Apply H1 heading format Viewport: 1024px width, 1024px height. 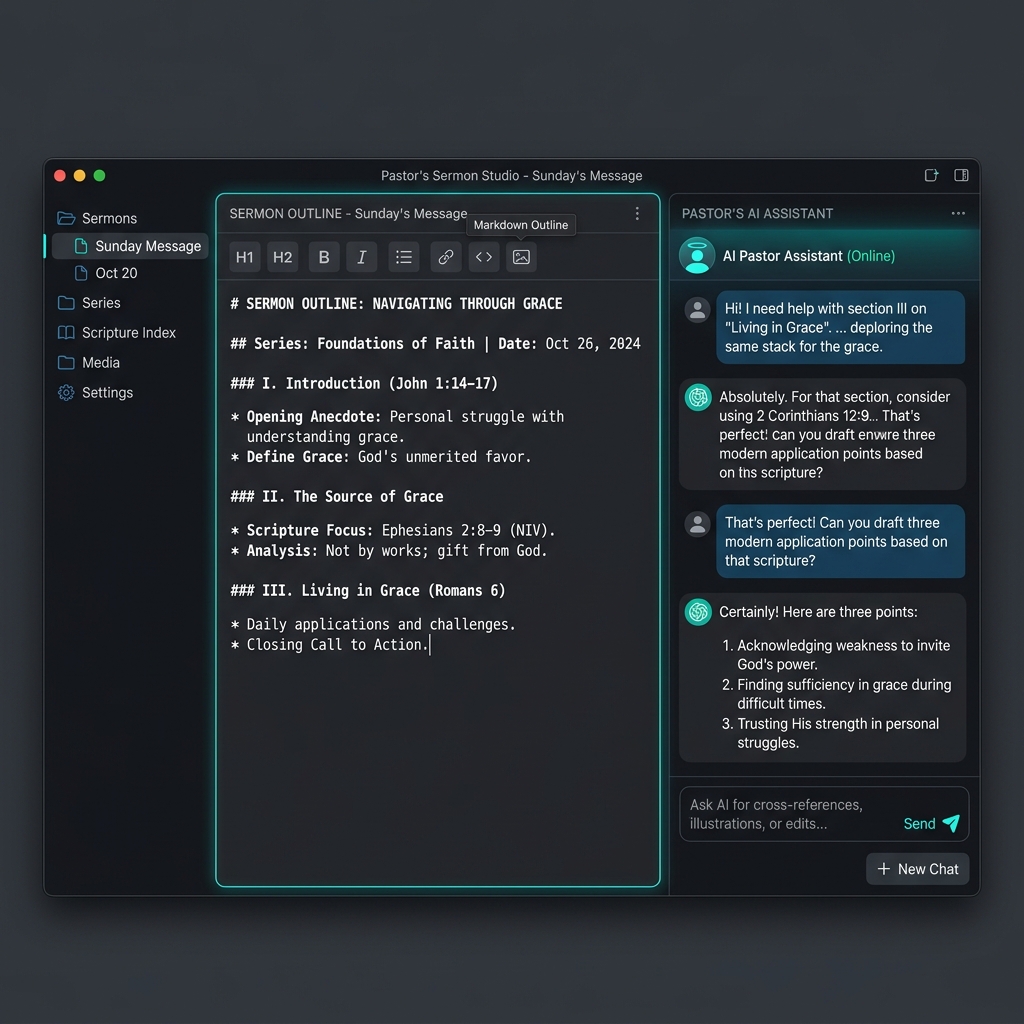[245, 257]
